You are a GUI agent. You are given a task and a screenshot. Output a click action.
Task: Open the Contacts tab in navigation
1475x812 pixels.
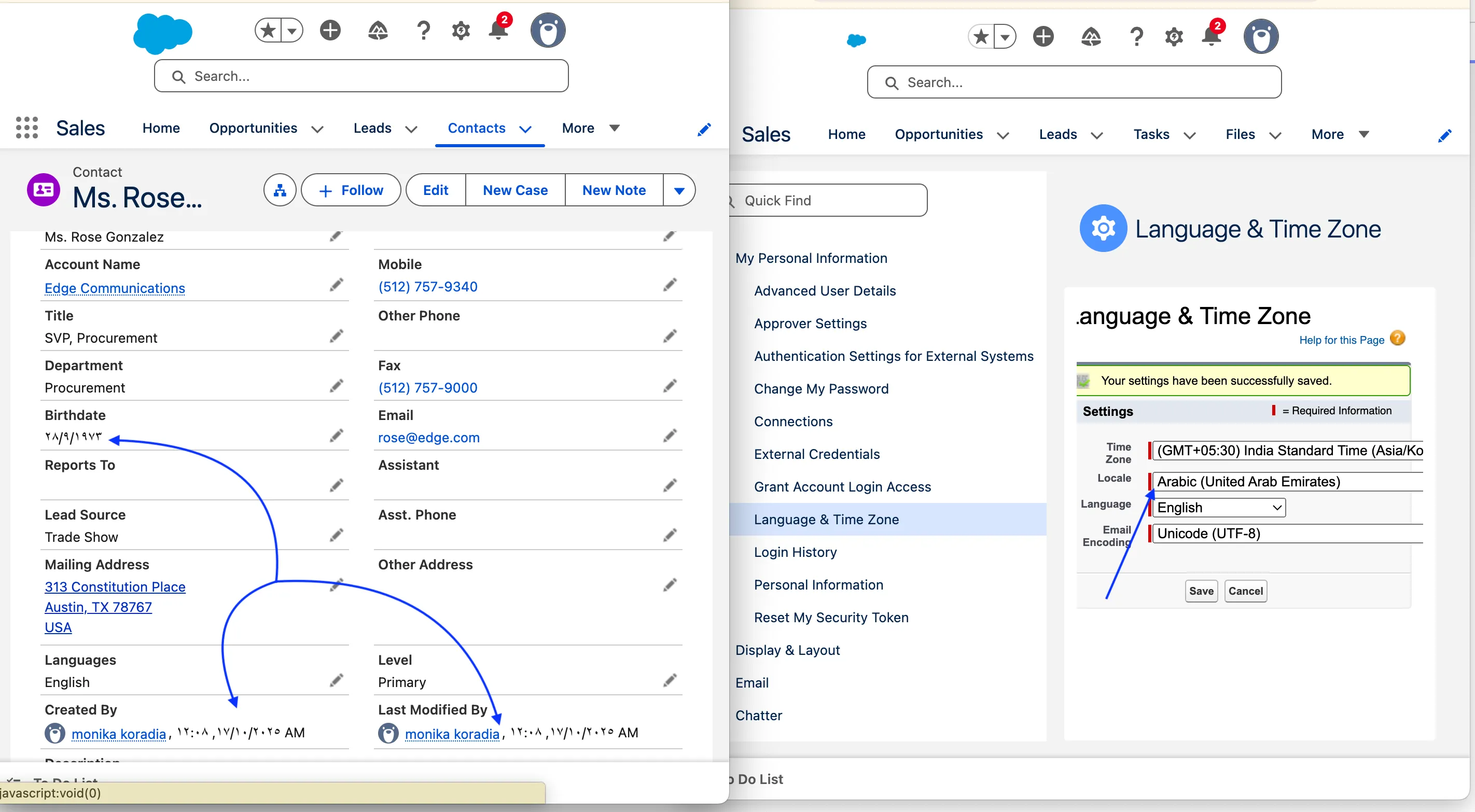[x=477, y=128]
